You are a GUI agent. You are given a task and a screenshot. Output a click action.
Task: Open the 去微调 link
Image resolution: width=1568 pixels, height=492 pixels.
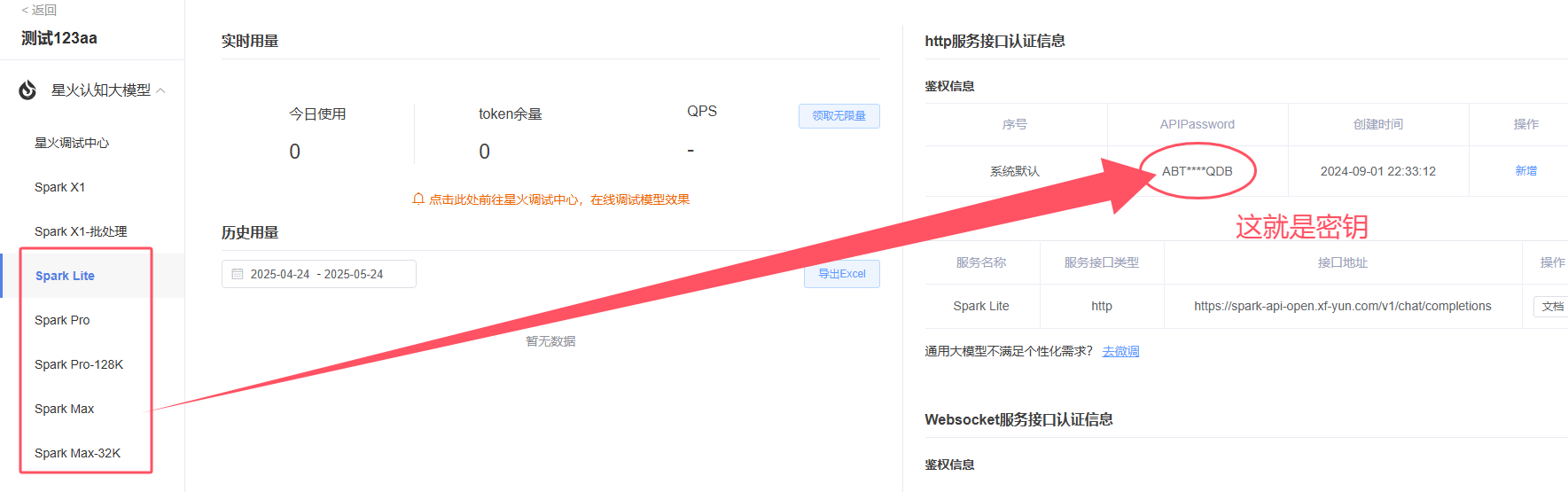(x=1120, y=351)
